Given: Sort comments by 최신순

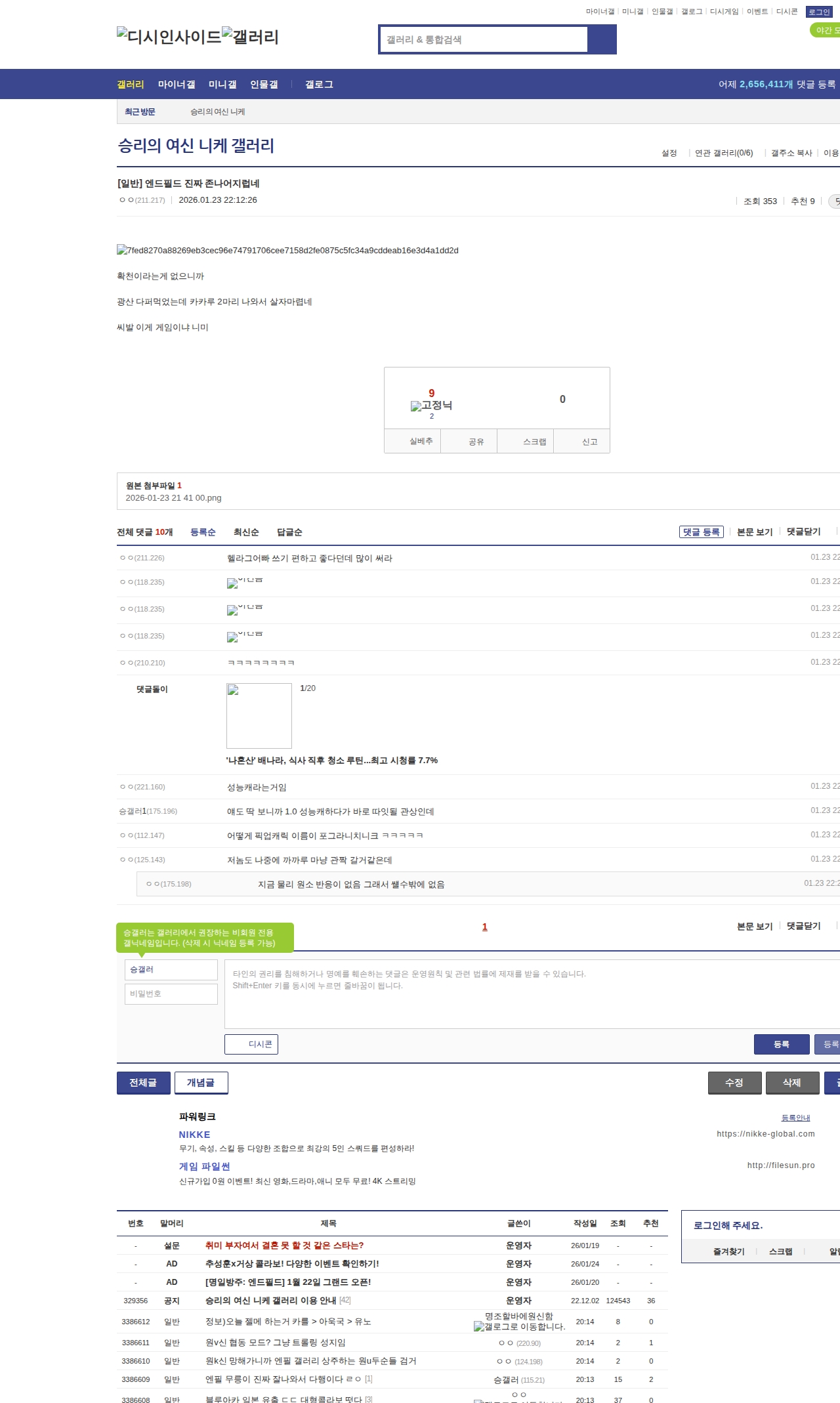Looking at the screenshot, I should (246, 532).
